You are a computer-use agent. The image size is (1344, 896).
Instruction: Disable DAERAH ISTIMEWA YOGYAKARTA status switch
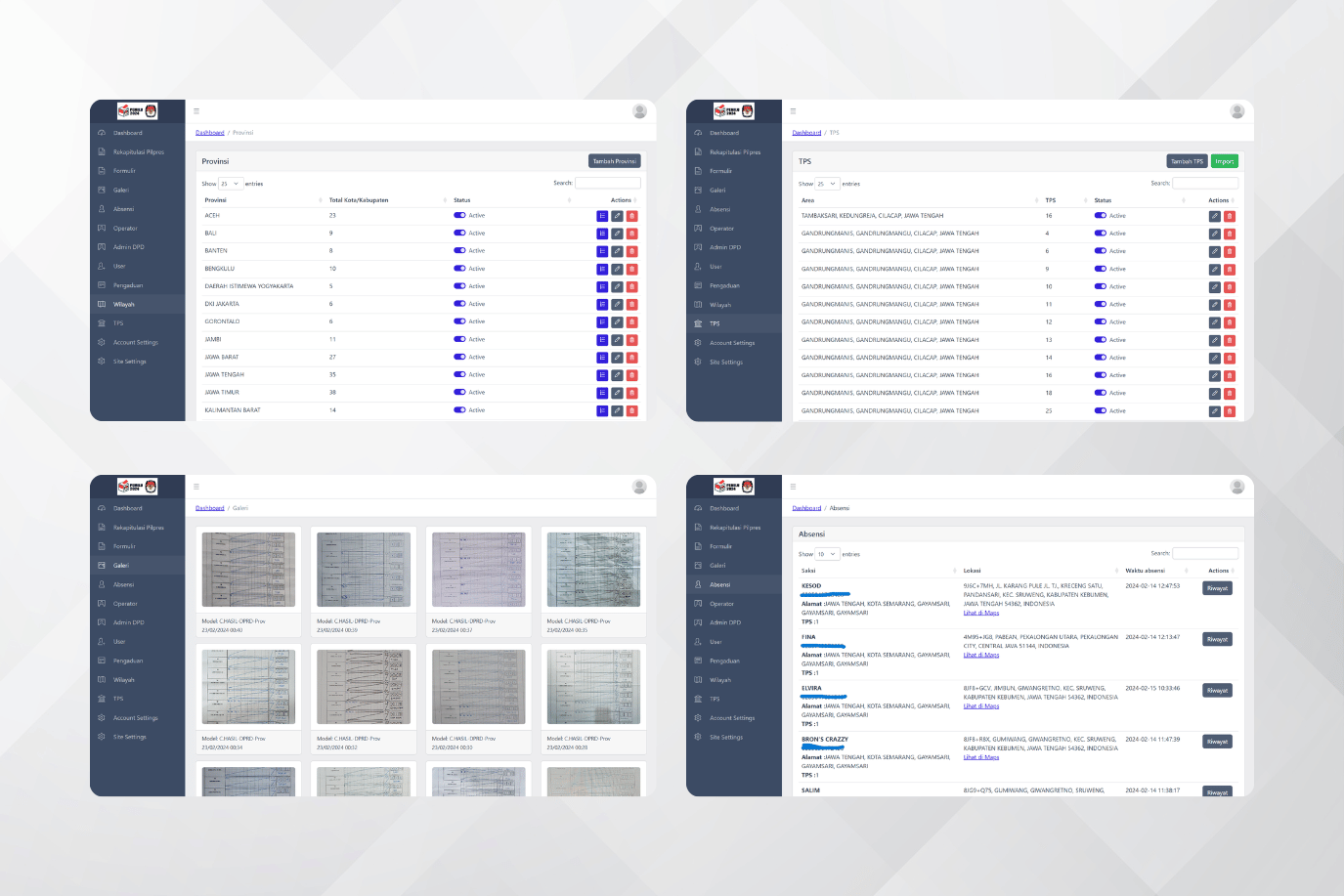tap(459, 286)
